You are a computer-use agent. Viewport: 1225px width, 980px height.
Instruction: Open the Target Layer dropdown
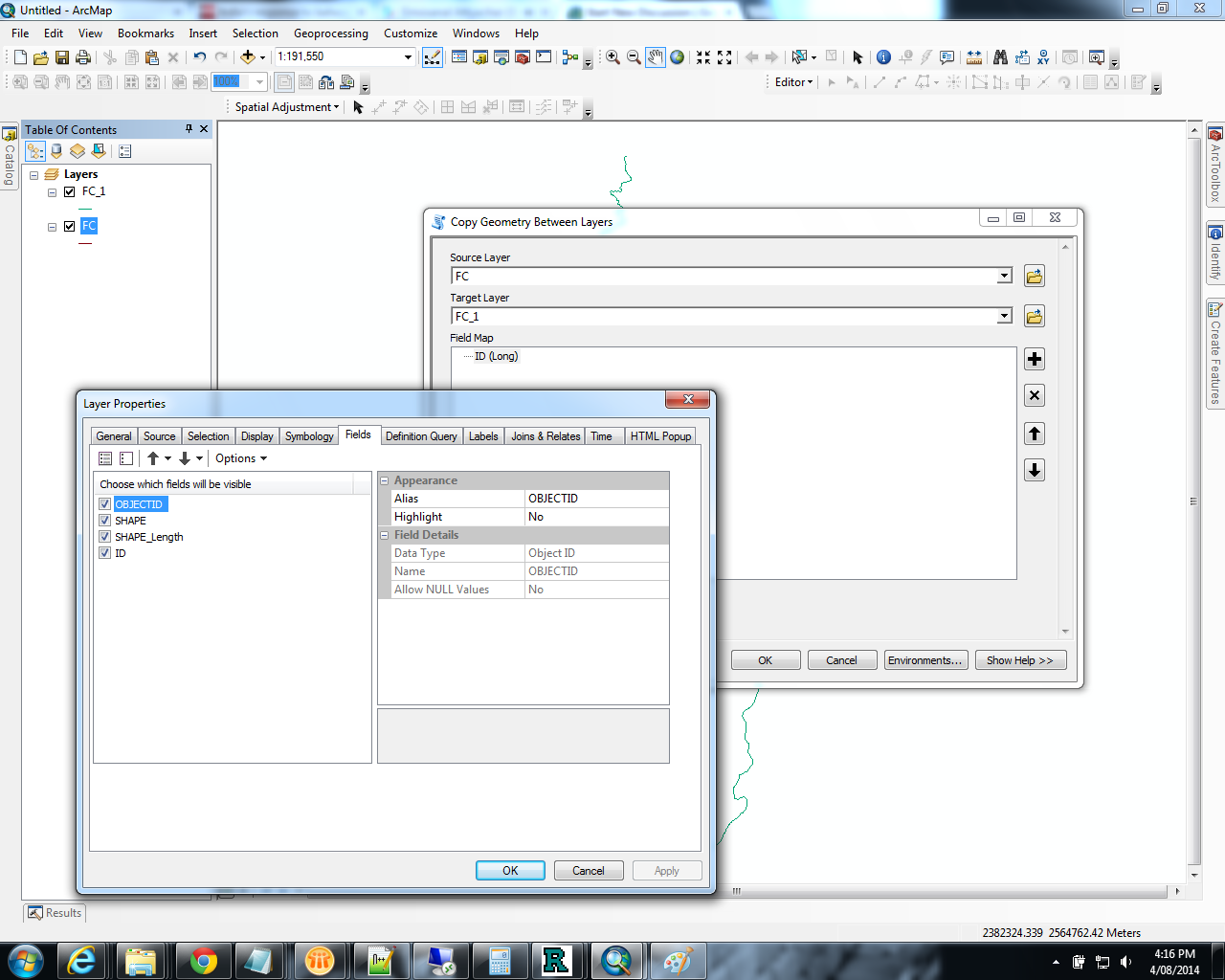[x=1004, y=317]
